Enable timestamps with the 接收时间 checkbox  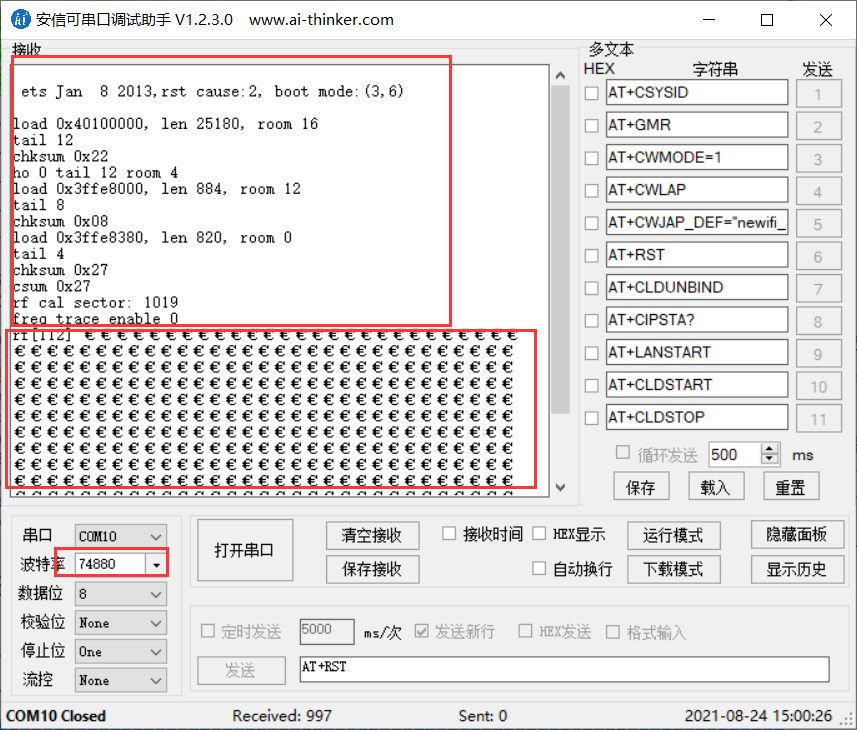(449, 533)
